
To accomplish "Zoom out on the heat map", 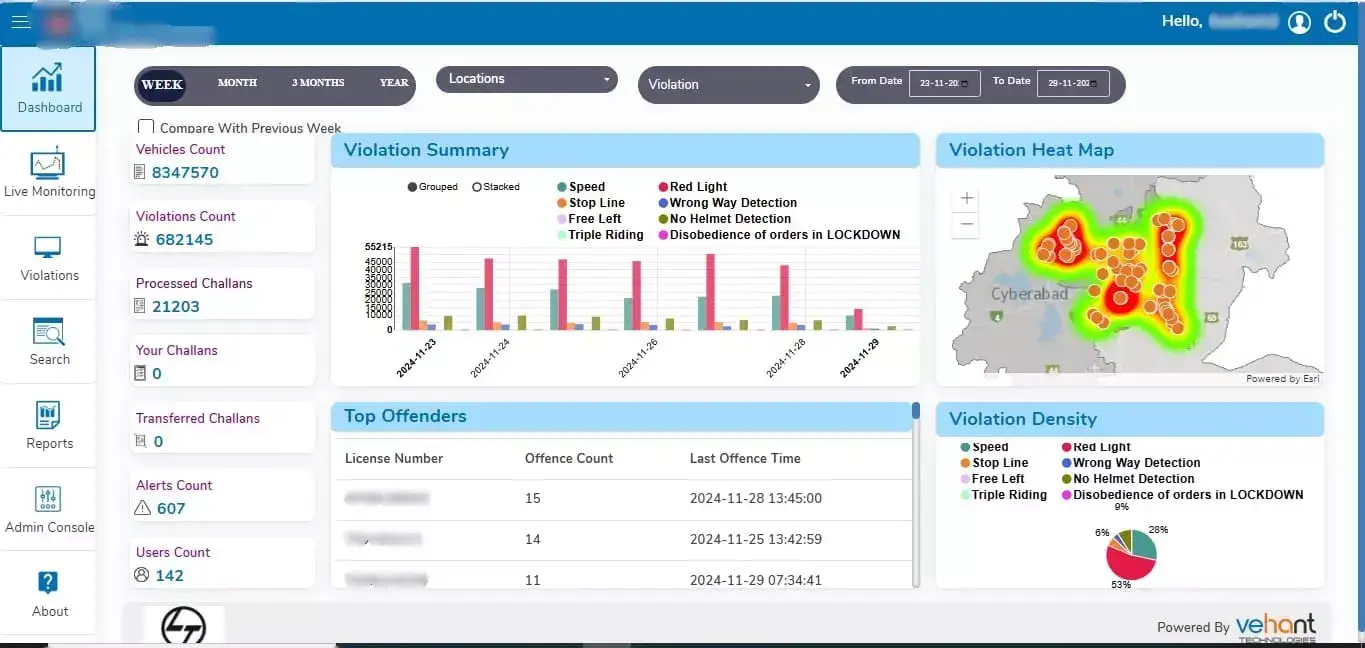I will coord(967,224).
